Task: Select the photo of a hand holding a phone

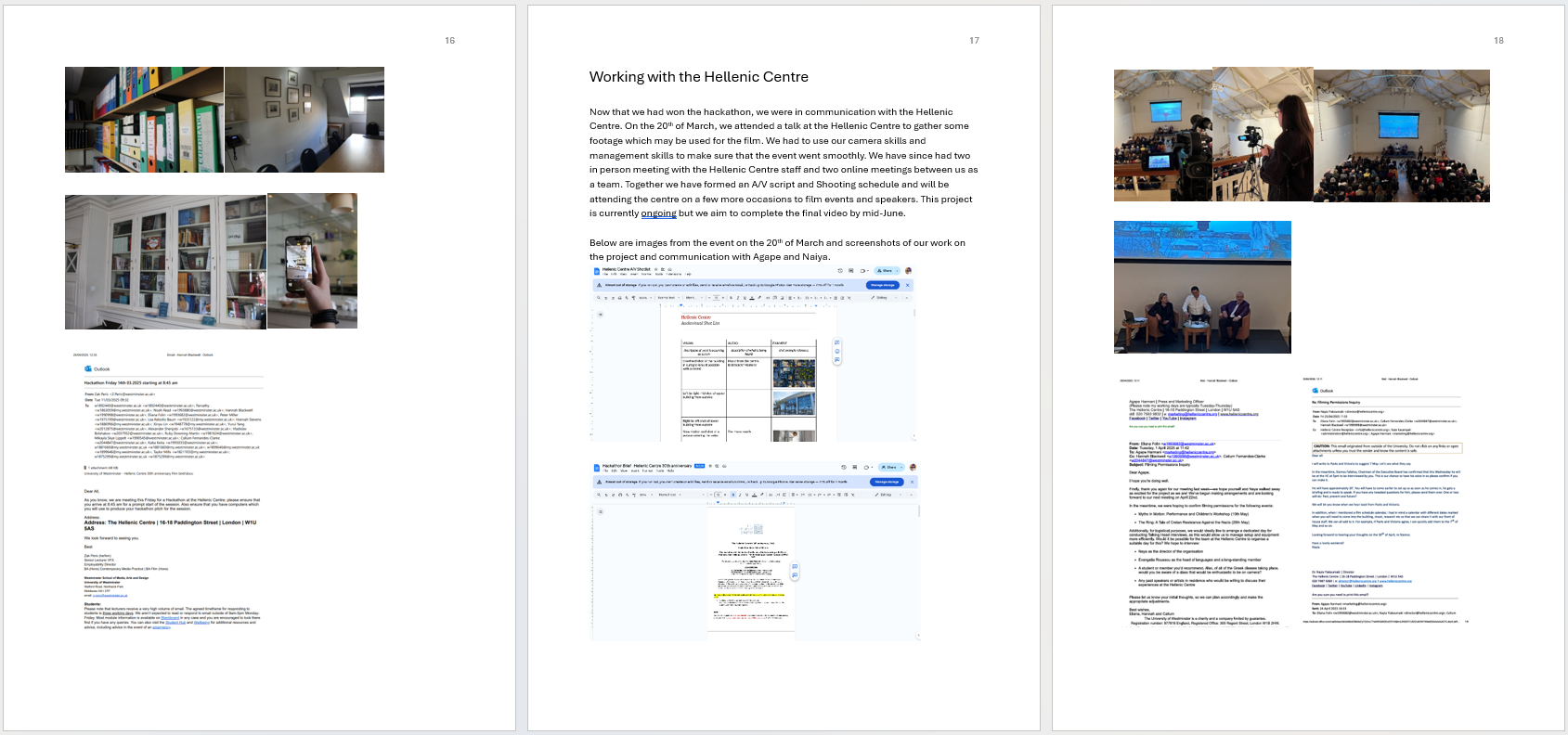Action: (x=312, y=261)
